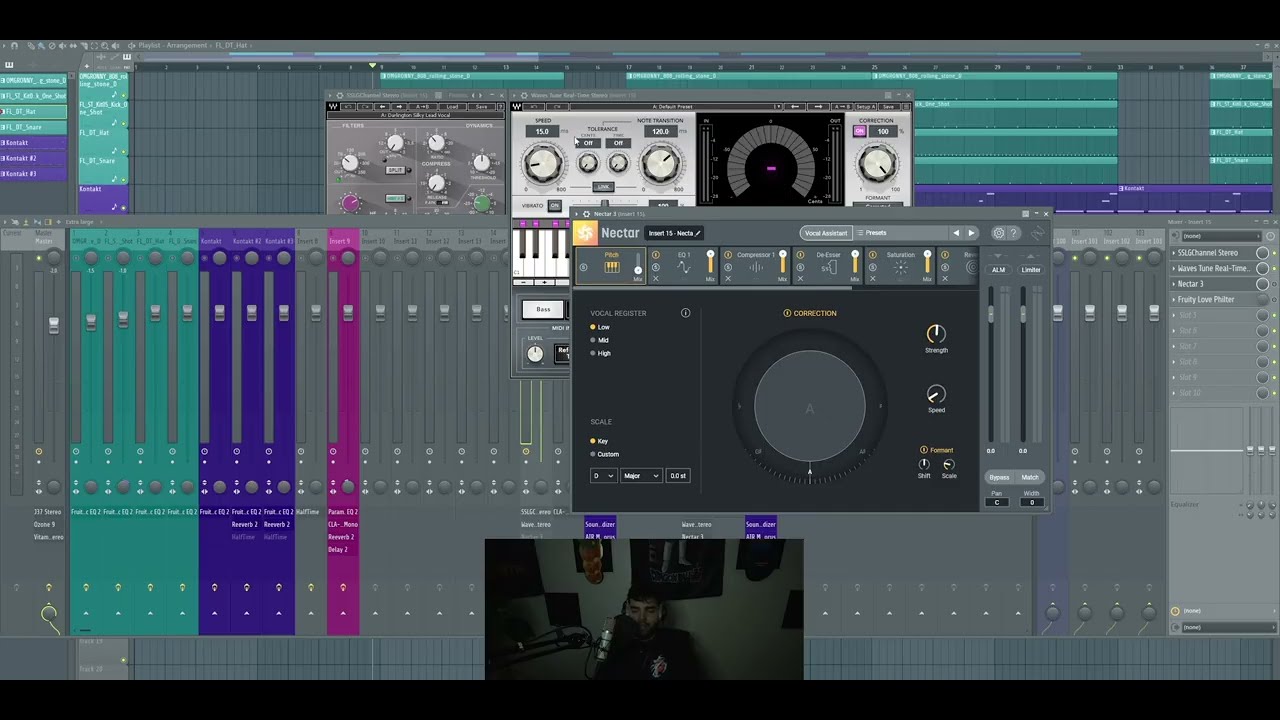Turn the Strength knob in Nectar
Image resolution: width=1280 pixels, height=720 pixels.
point(936,333)
